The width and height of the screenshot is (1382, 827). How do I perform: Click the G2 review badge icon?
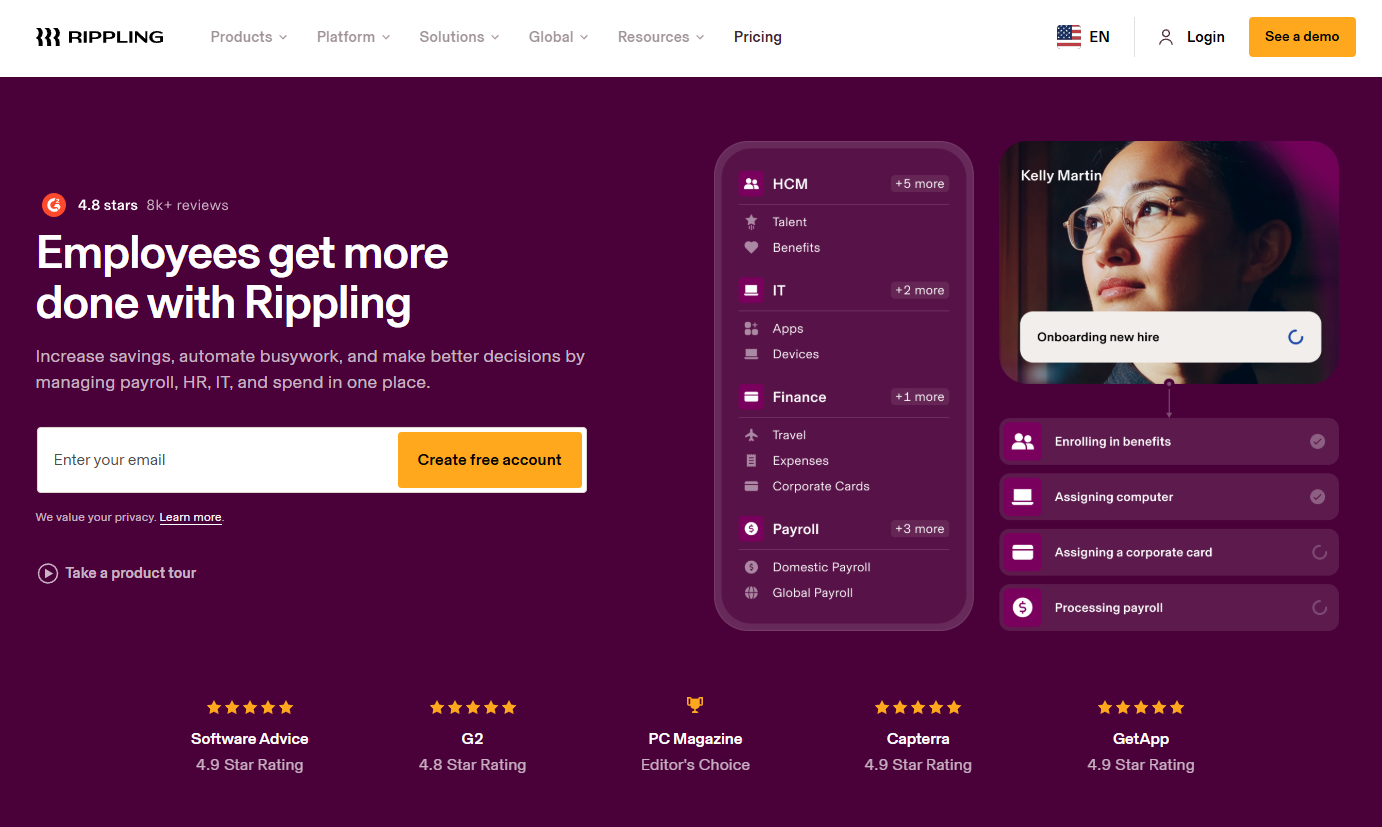click(x=54, y=204)
